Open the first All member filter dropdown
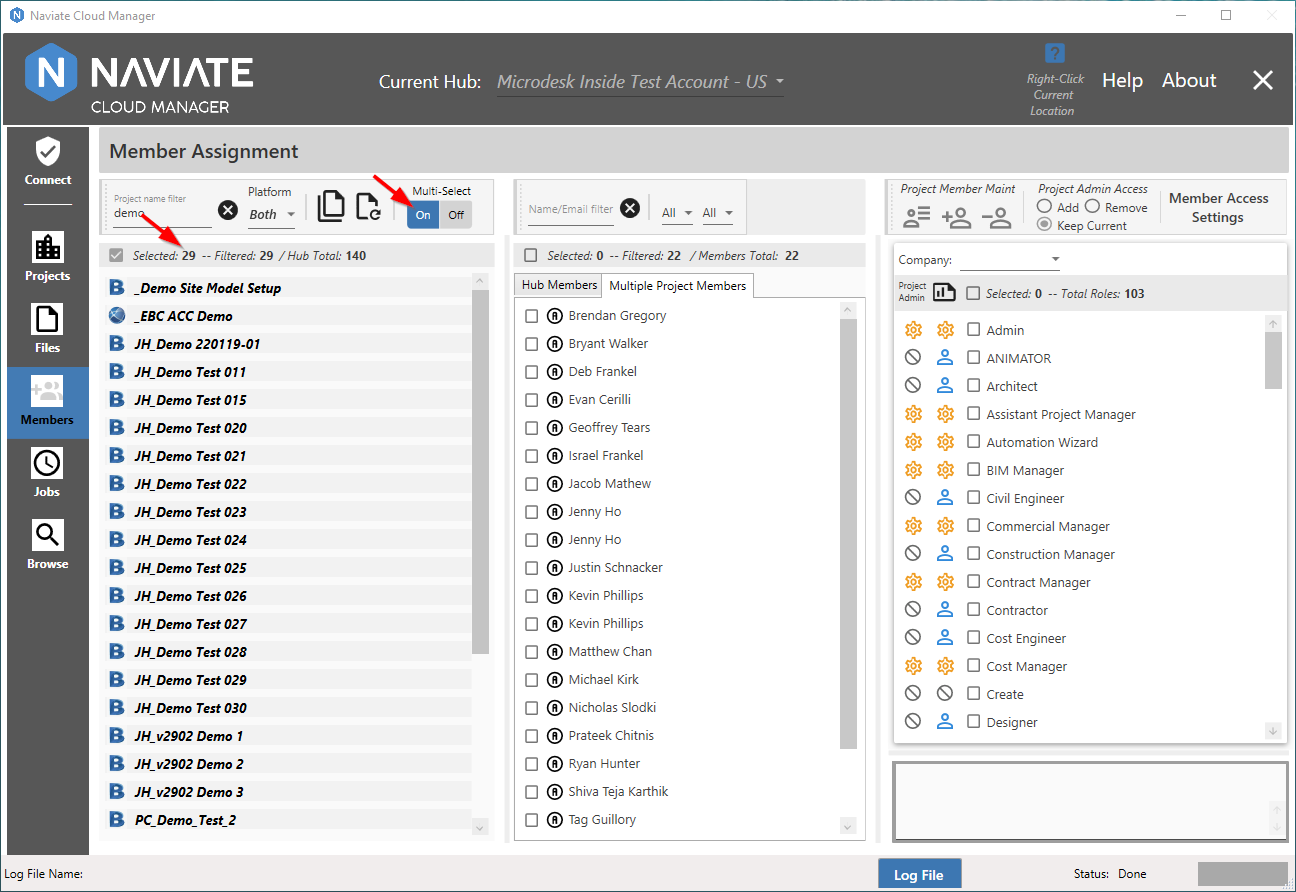 677,213
